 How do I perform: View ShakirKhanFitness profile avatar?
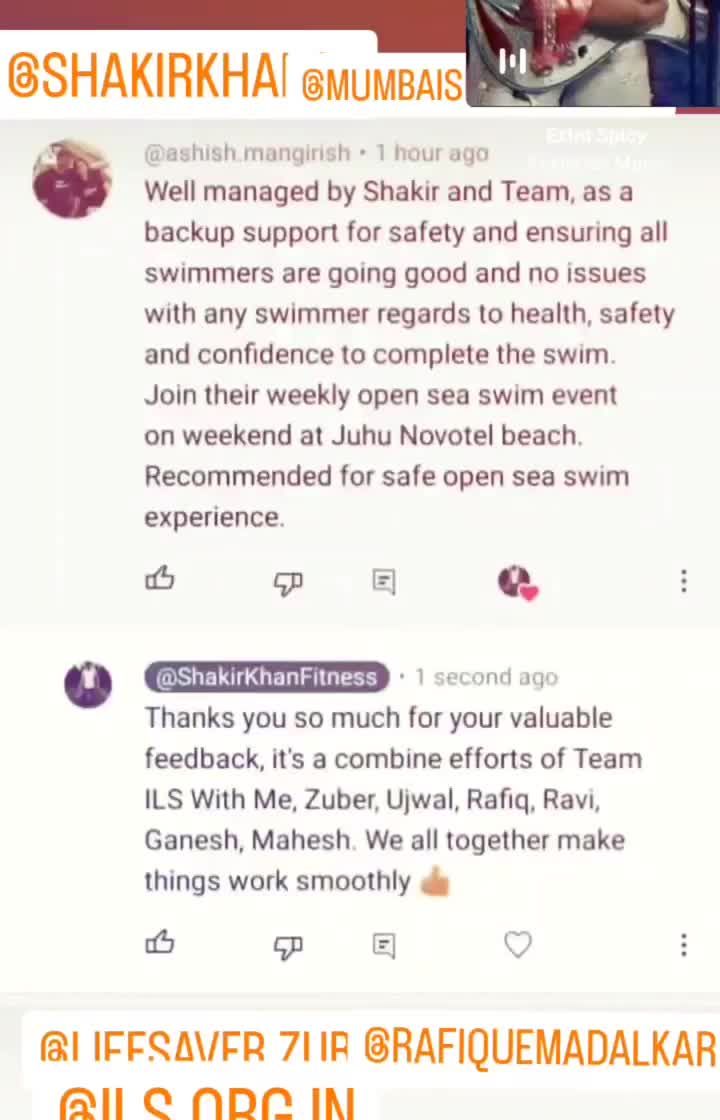point(88,684)
